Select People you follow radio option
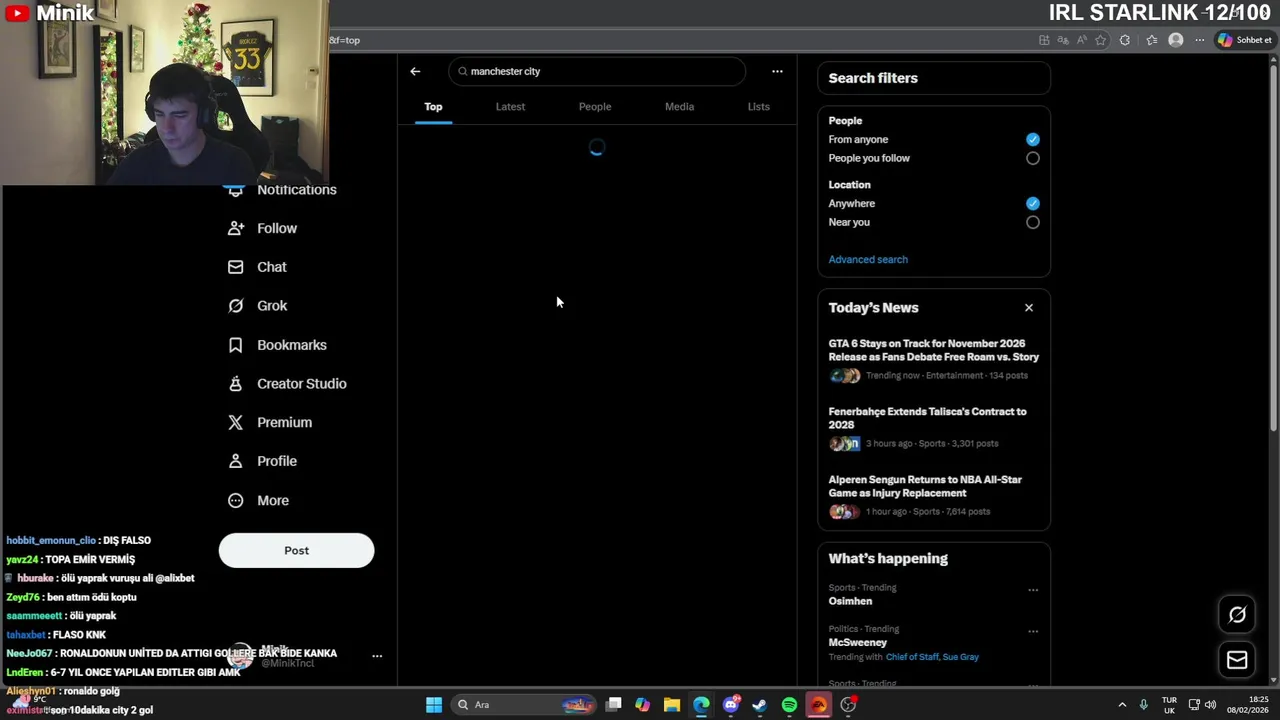Image resolution: width=1280 pixels, height=720 pixels. [1033, 158]
